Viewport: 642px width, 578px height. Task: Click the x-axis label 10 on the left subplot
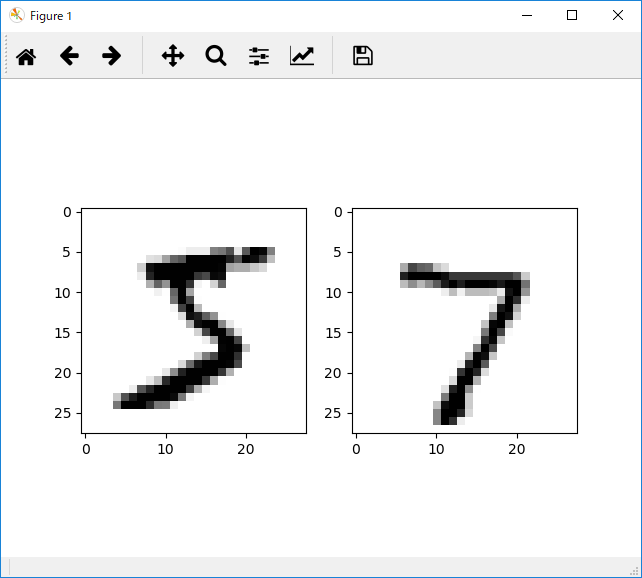[165, 449]
